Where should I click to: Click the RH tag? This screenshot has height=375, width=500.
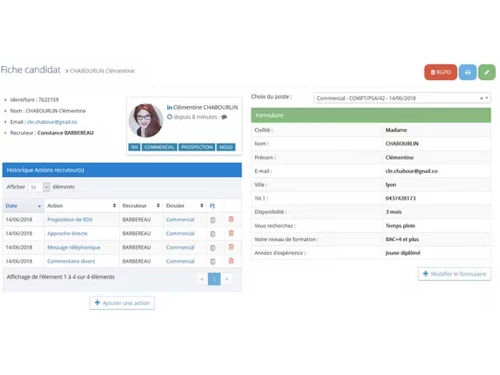point(134,147)
